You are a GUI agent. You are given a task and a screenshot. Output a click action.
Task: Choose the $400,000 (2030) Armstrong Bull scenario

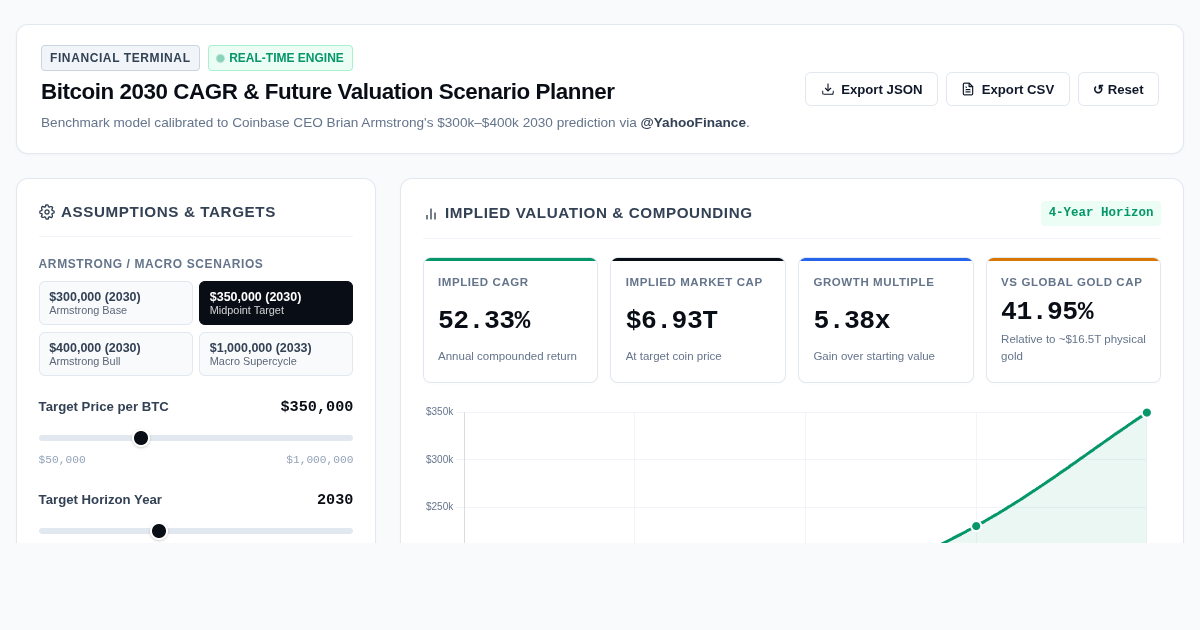click(116, 354)
